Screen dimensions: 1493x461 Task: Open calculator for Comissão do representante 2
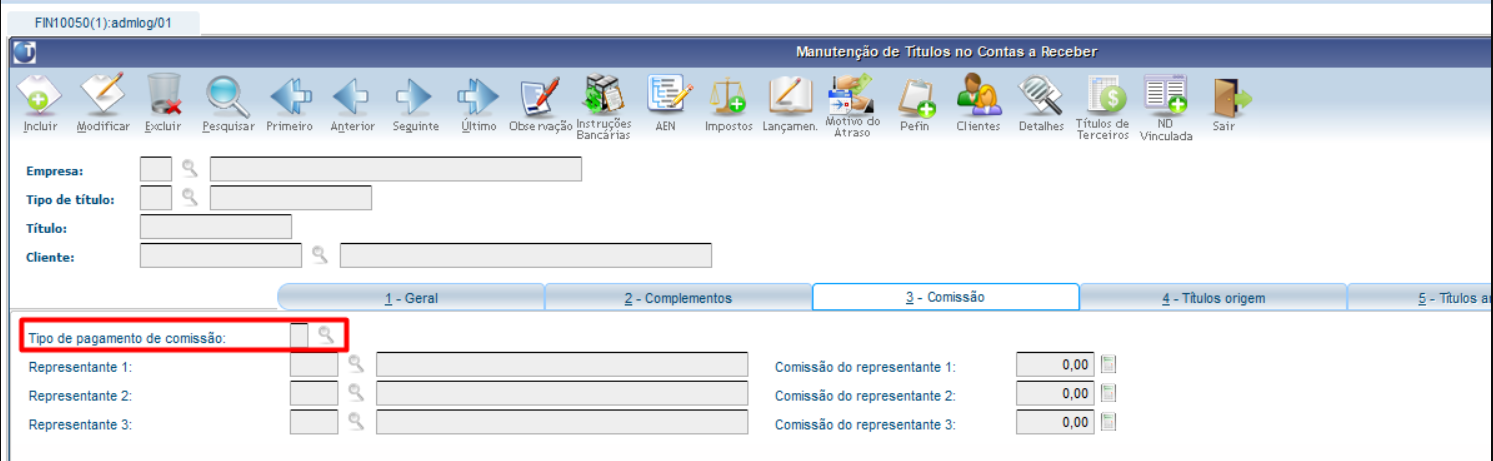pyautogui.click(x=1108, y=393)
